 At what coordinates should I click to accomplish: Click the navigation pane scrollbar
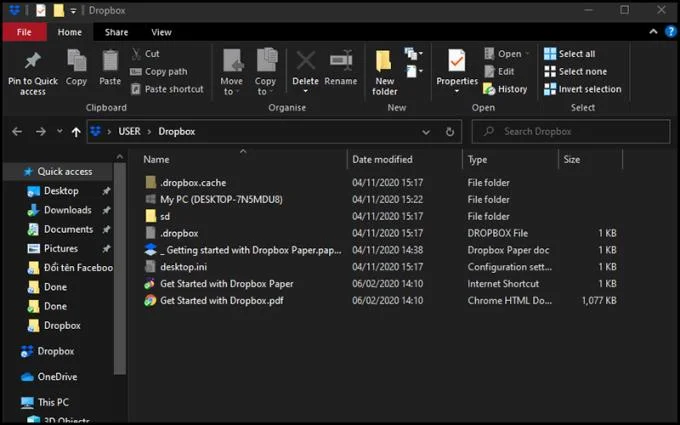point(120,269)
